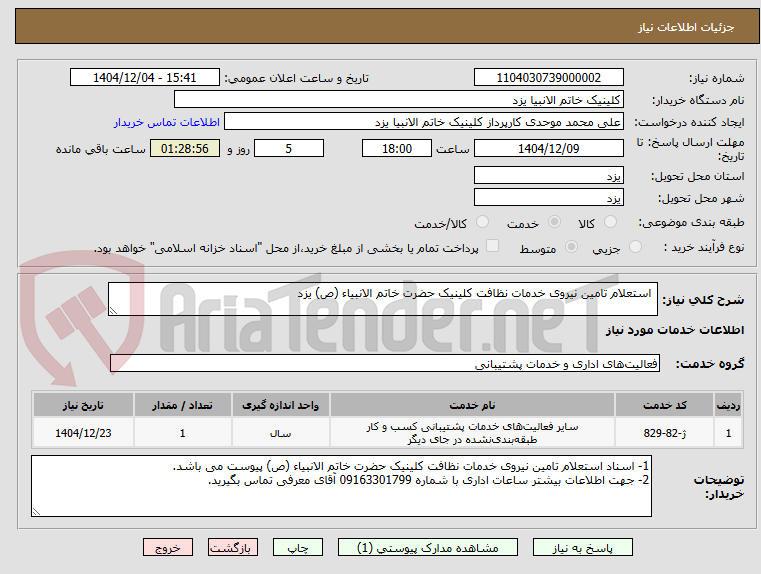The image size is (761, 574).
Task: Click the days remaining field showing 5
Action: (289, 148)
